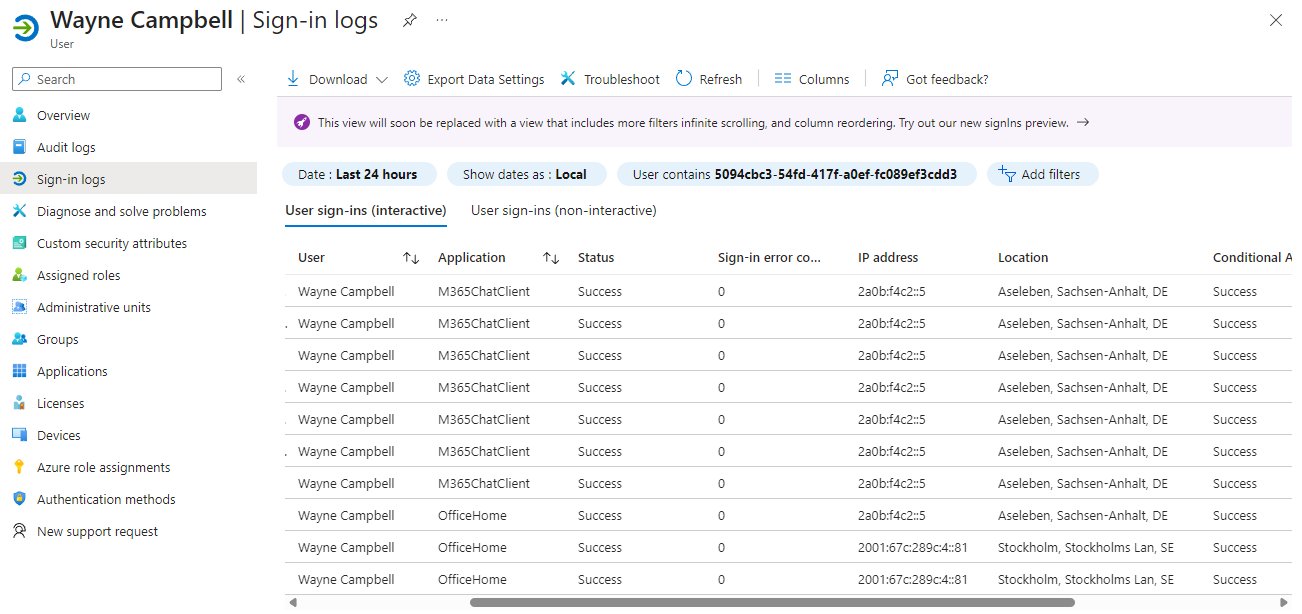1302x614 pixels.
Task: Click the Diagnose and solve problems icon
Action: pyautogui.click(x=19, y=211)
